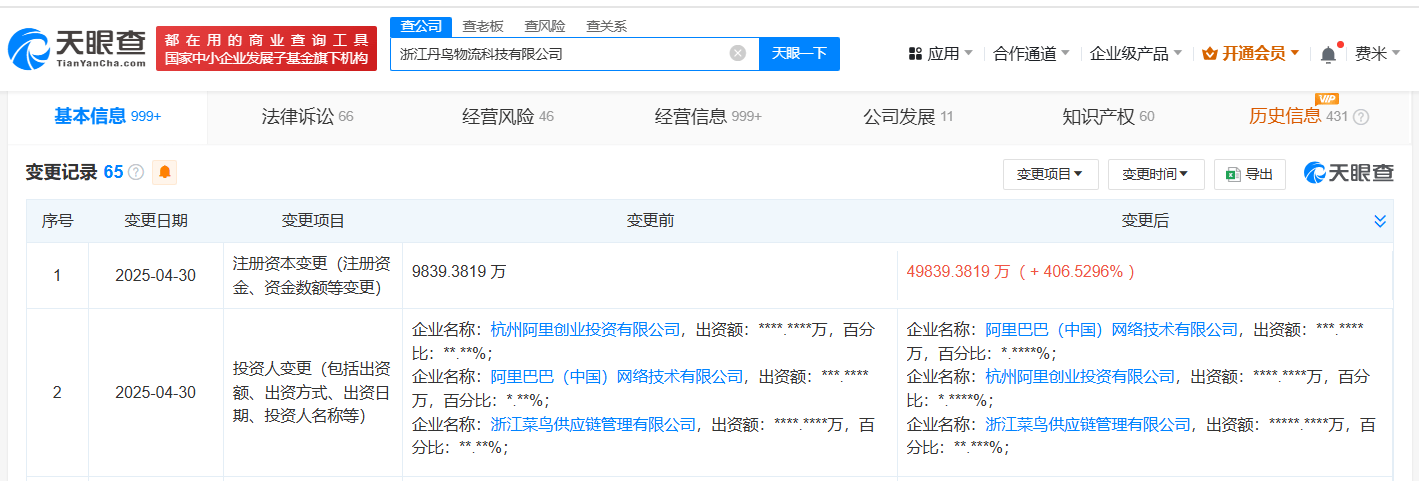The image size is (1419, 481).
Task: Click help icon next to 历史信息 431
Action: click(1361, 117)
